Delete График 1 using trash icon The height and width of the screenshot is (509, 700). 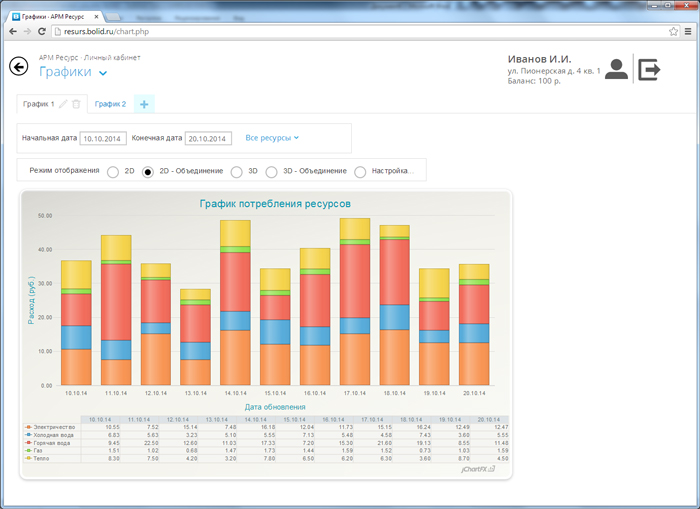[76, 104]
